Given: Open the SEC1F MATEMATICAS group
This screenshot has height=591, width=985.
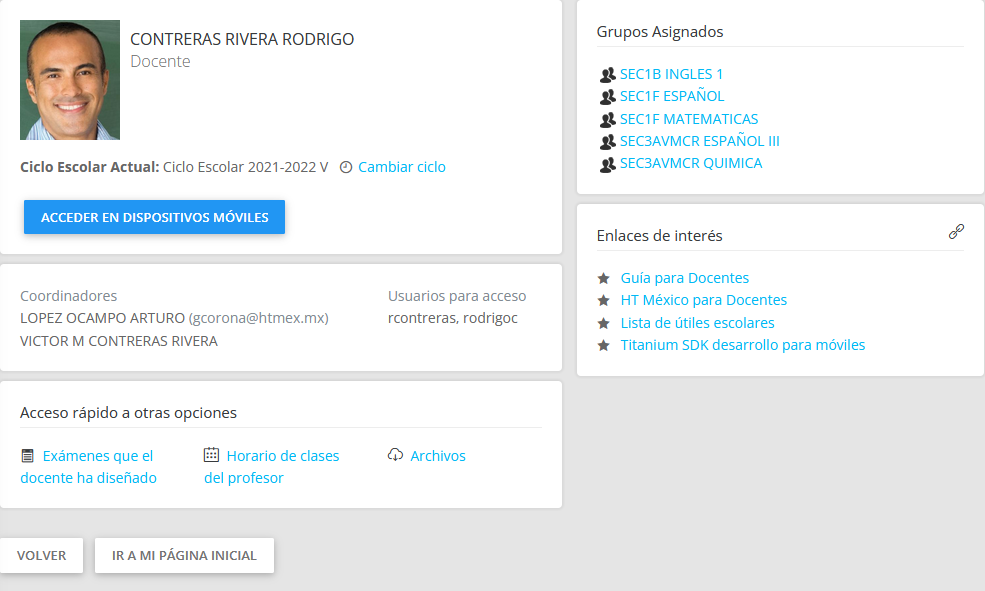Looking at the screenshot, I should tap(689, 119).
